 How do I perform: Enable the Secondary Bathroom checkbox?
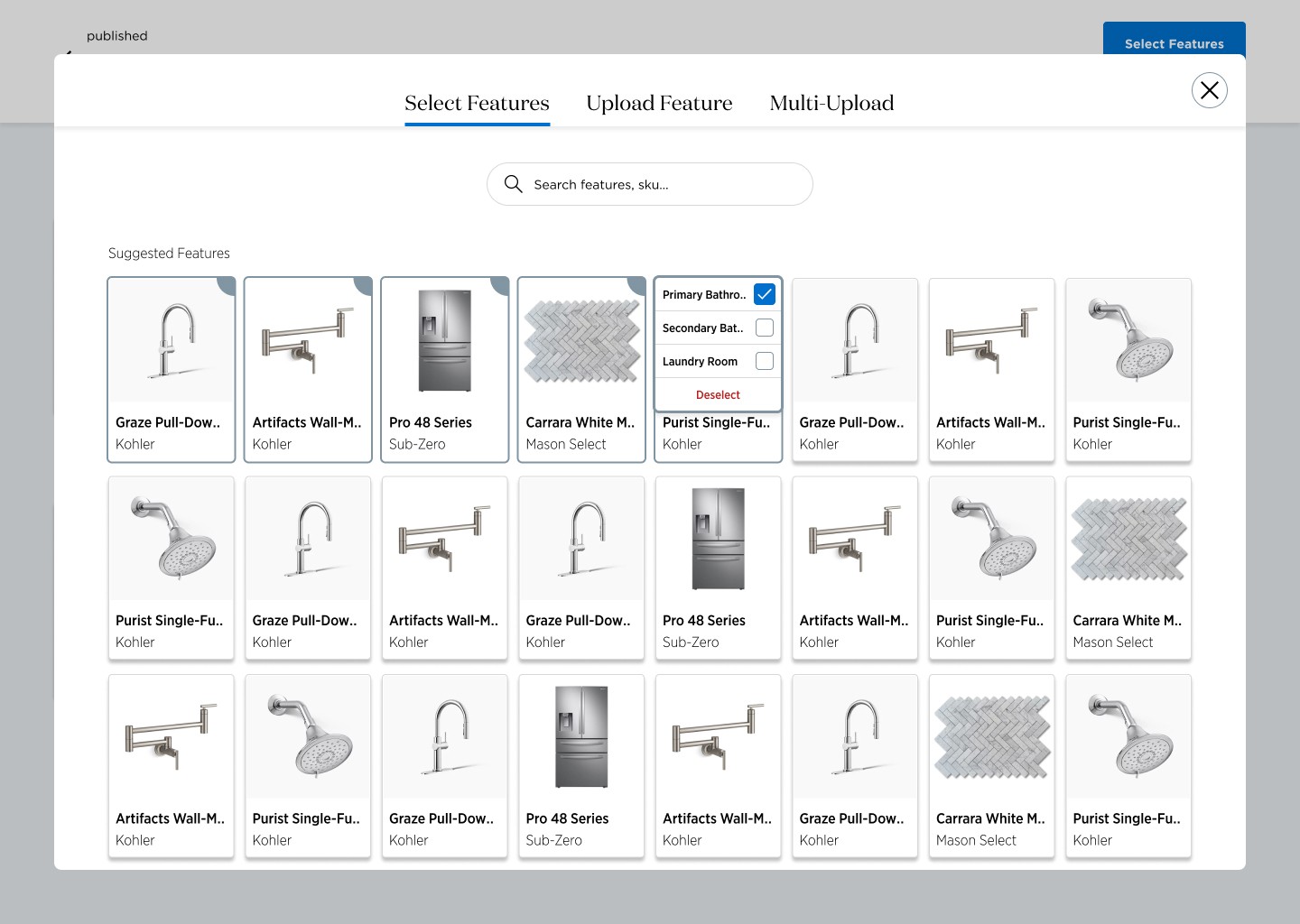[764, 328]
